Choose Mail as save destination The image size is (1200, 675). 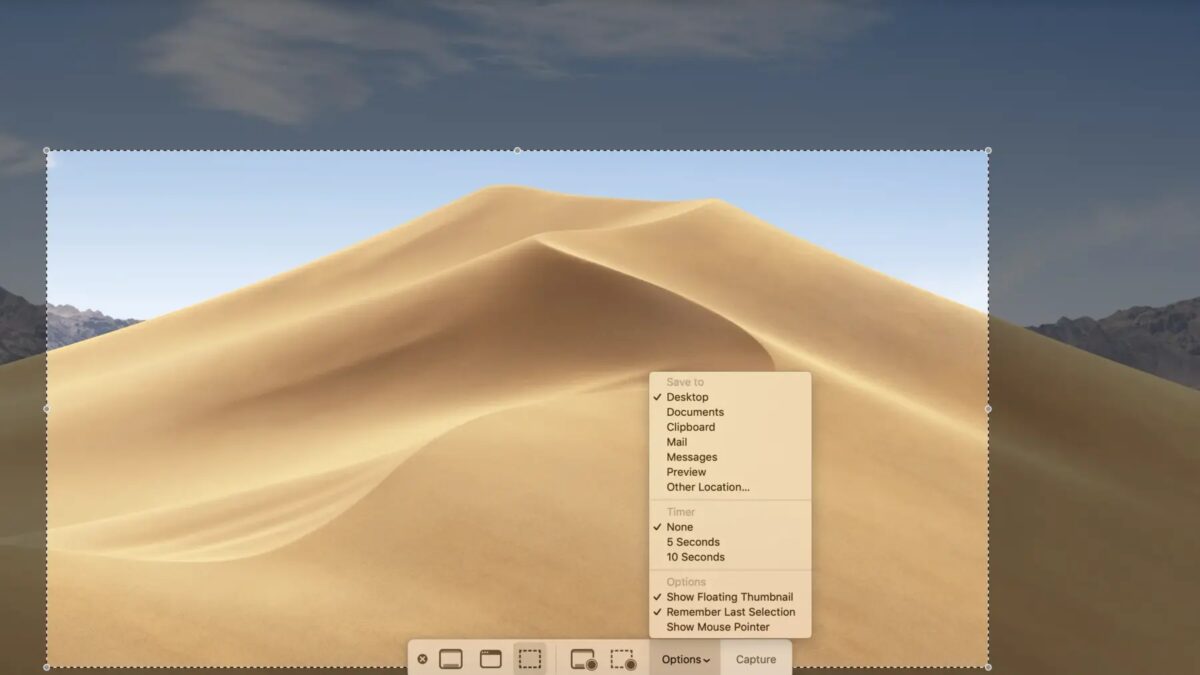tap(677, 442)
